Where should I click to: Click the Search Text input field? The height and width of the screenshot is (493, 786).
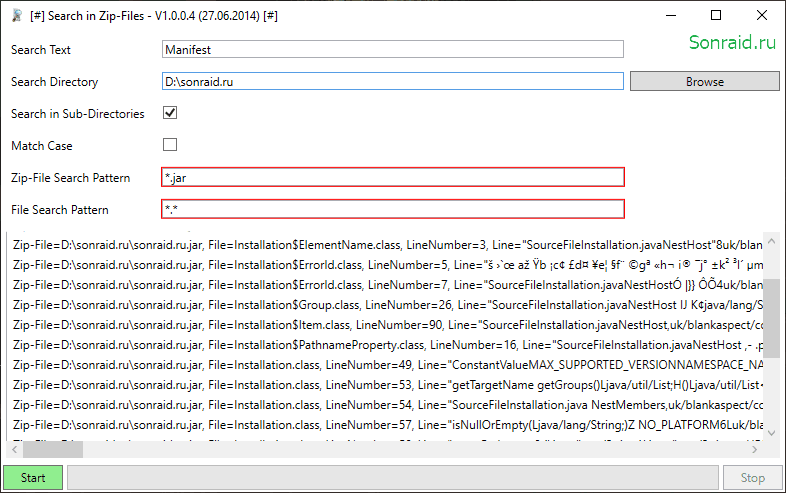392,49
